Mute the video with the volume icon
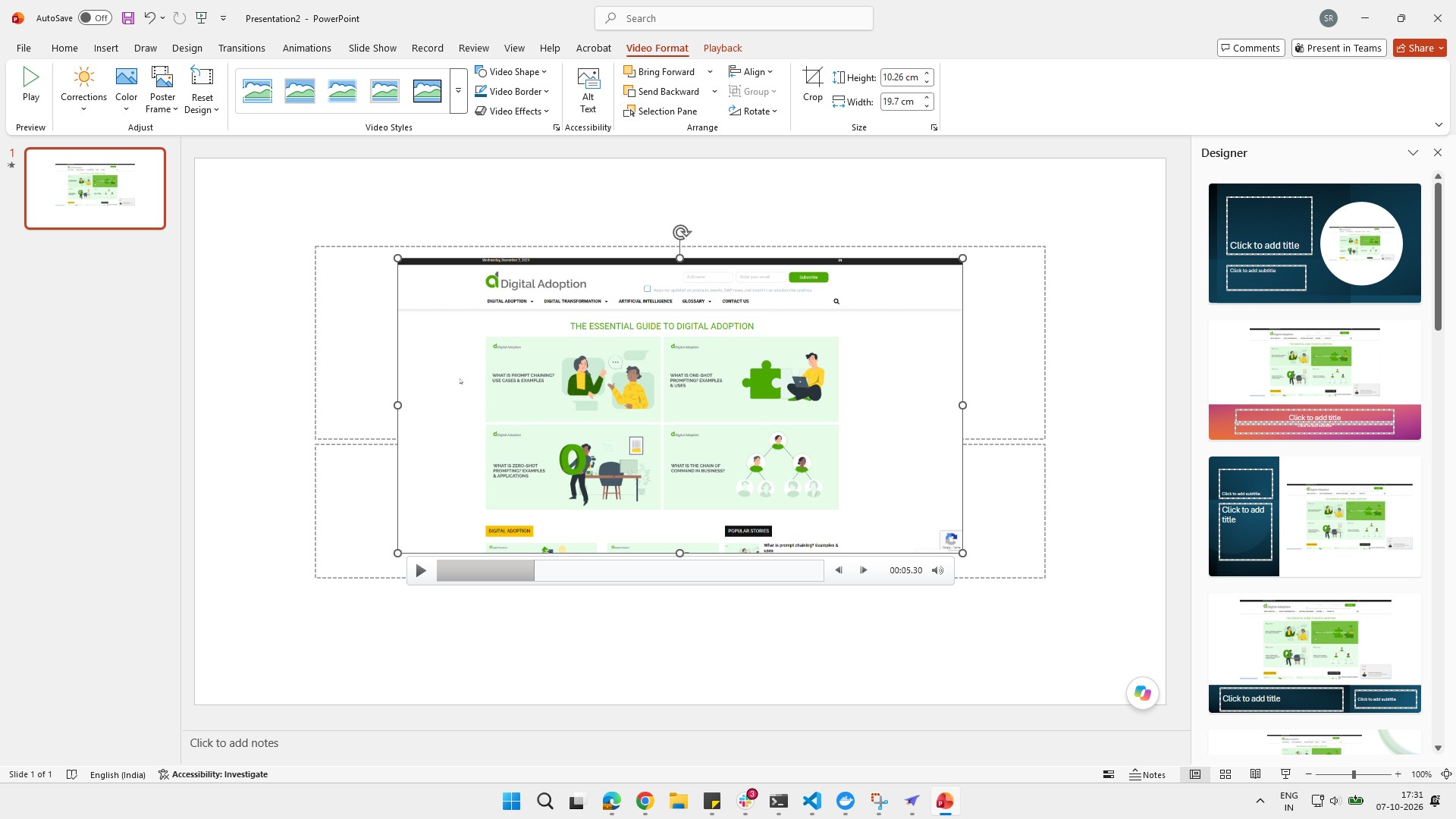This screenshot has width=1456, height=819. (x=938, y=570)
